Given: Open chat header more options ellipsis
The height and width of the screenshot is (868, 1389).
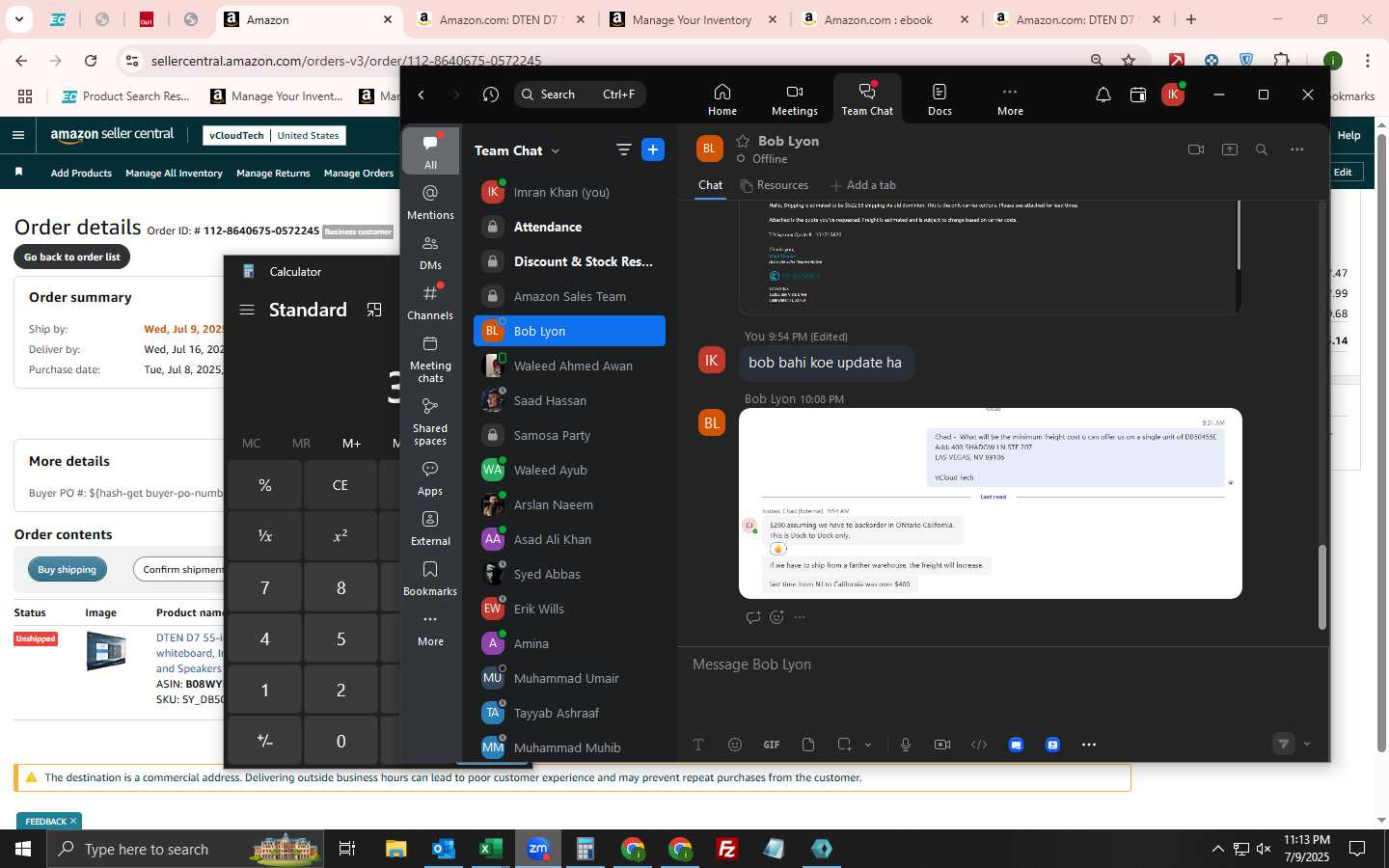Looking at the screenshot, I should [1296, 149].
